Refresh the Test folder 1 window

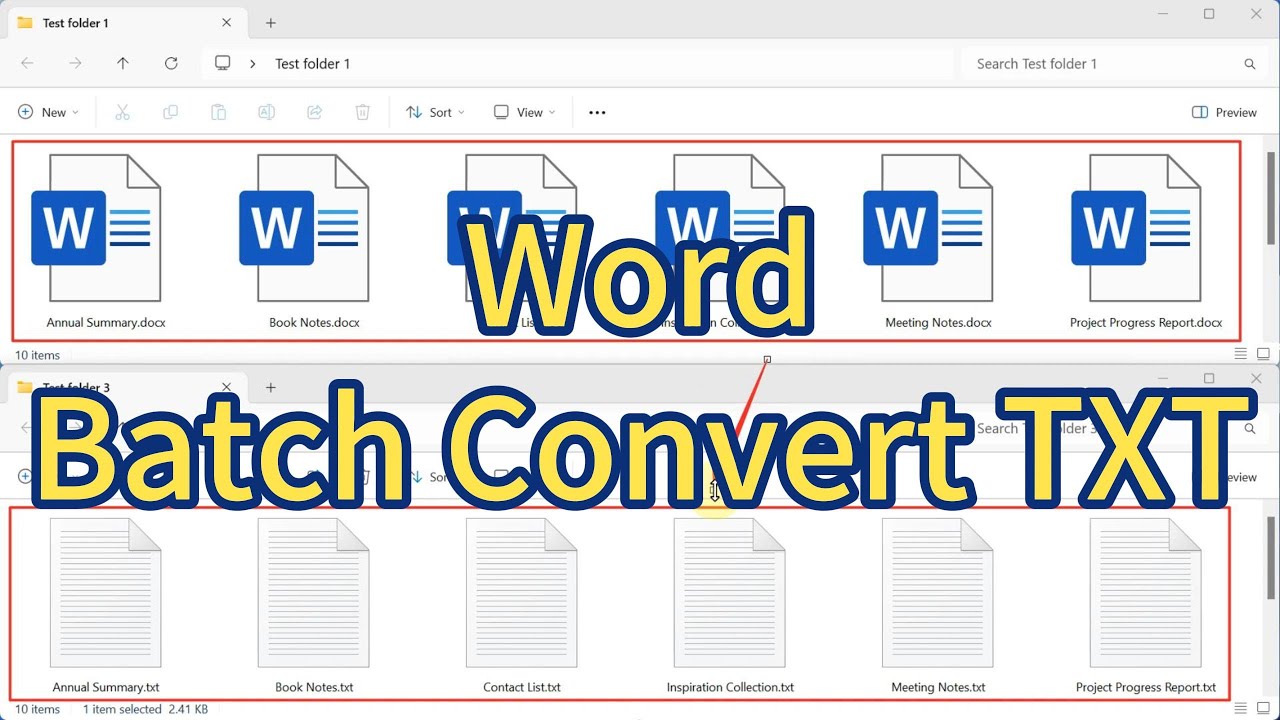171,63
